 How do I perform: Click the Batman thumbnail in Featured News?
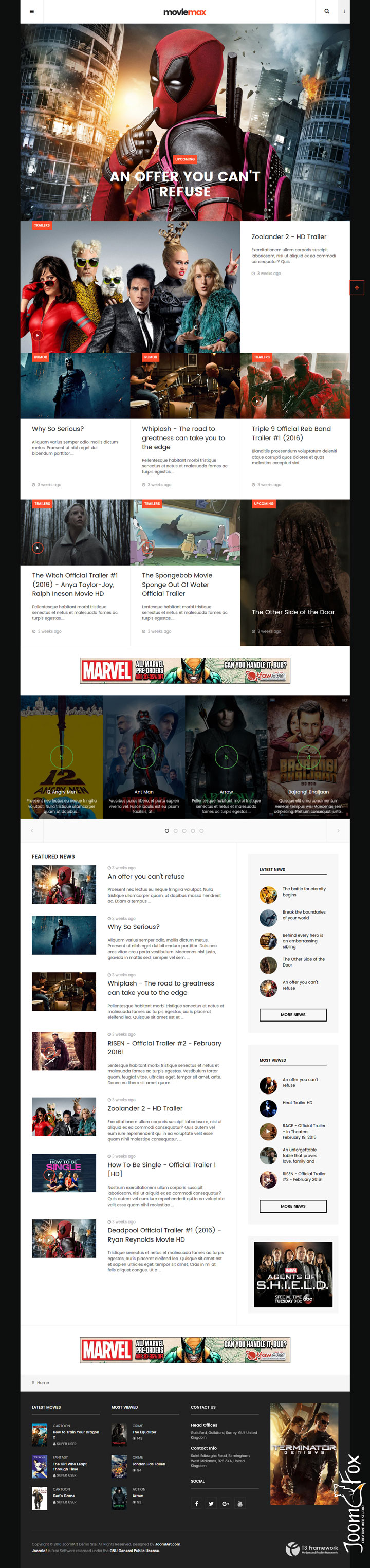64,935
